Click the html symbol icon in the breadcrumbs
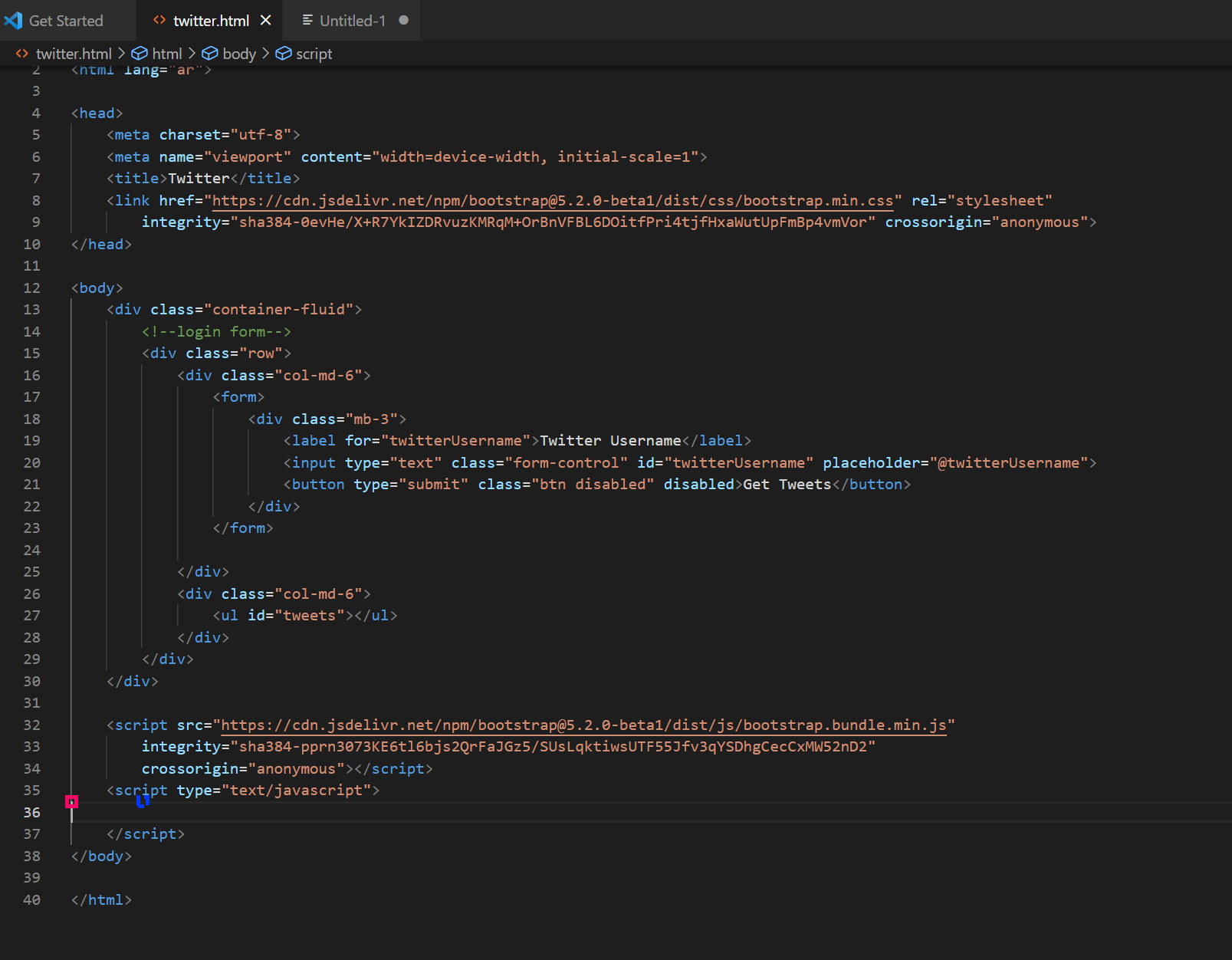This screenshot has height=960, width=1232. point(140,54)
